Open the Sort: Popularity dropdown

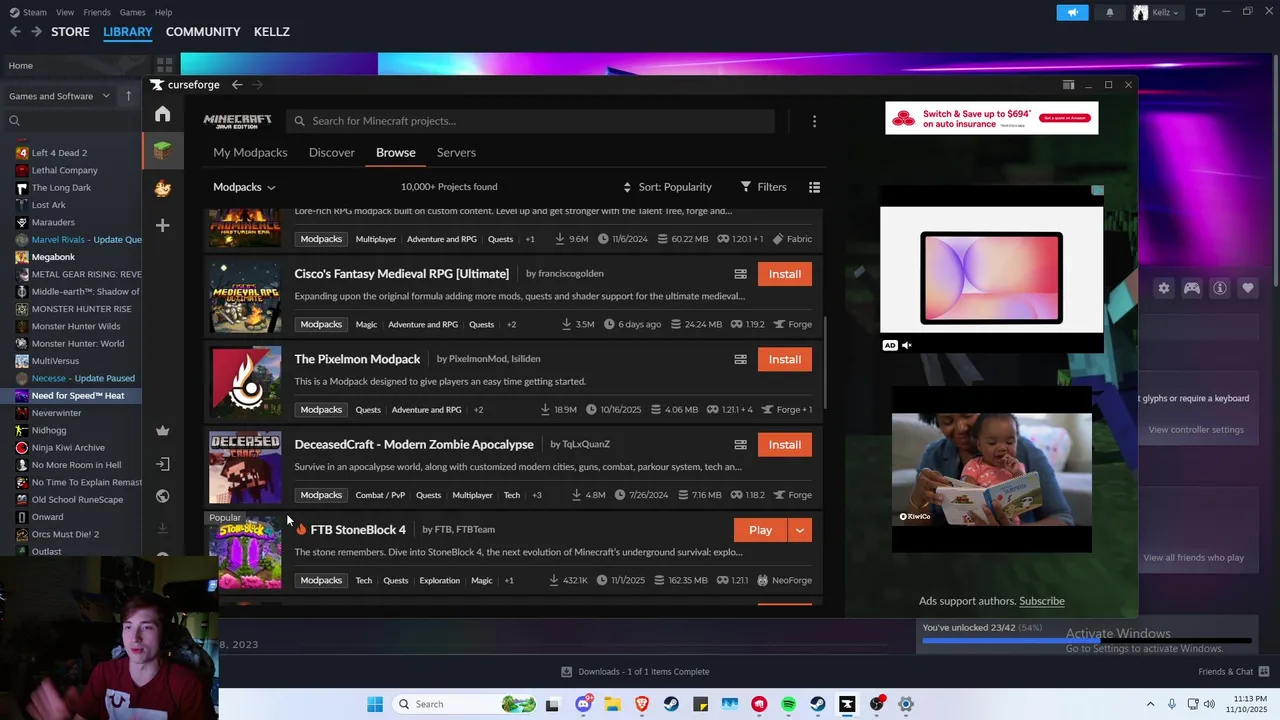(668, 187)
